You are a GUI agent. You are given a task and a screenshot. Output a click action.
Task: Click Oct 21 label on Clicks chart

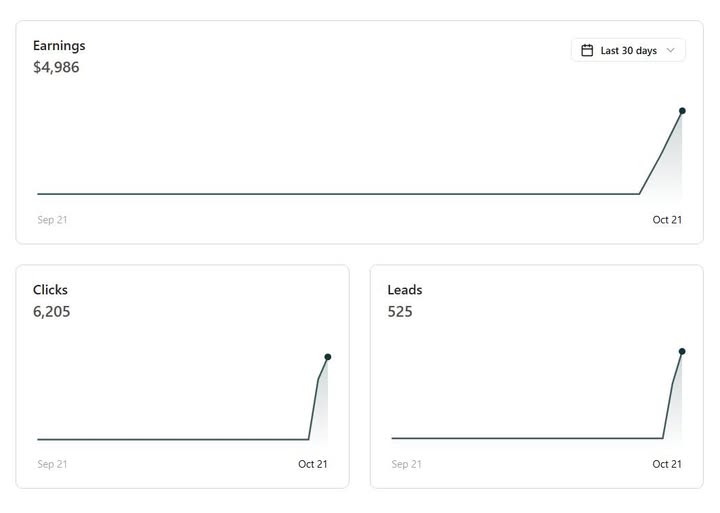tap(313, 464)
